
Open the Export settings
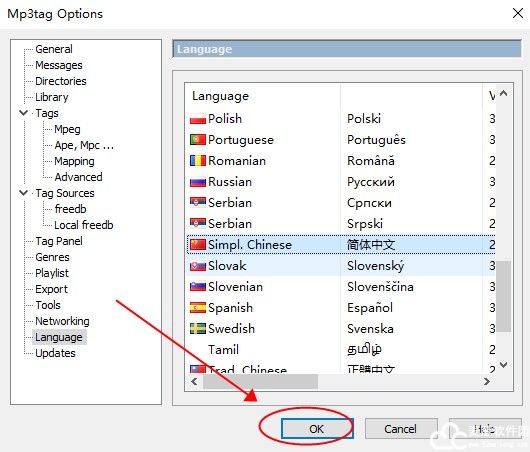pyautogui.click(x=51, y=289)
